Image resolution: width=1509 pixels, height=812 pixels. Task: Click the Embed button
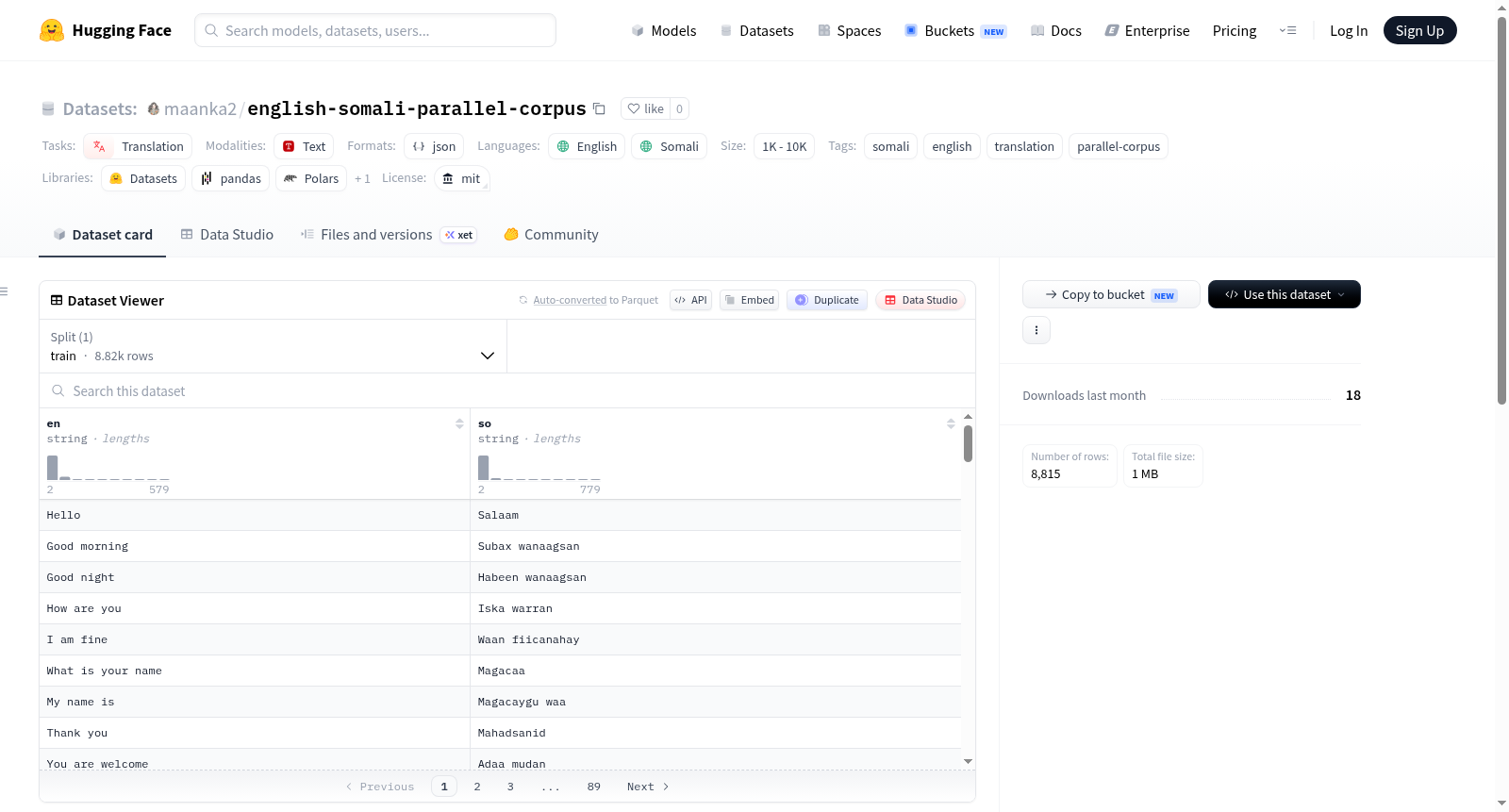point(749,300)
